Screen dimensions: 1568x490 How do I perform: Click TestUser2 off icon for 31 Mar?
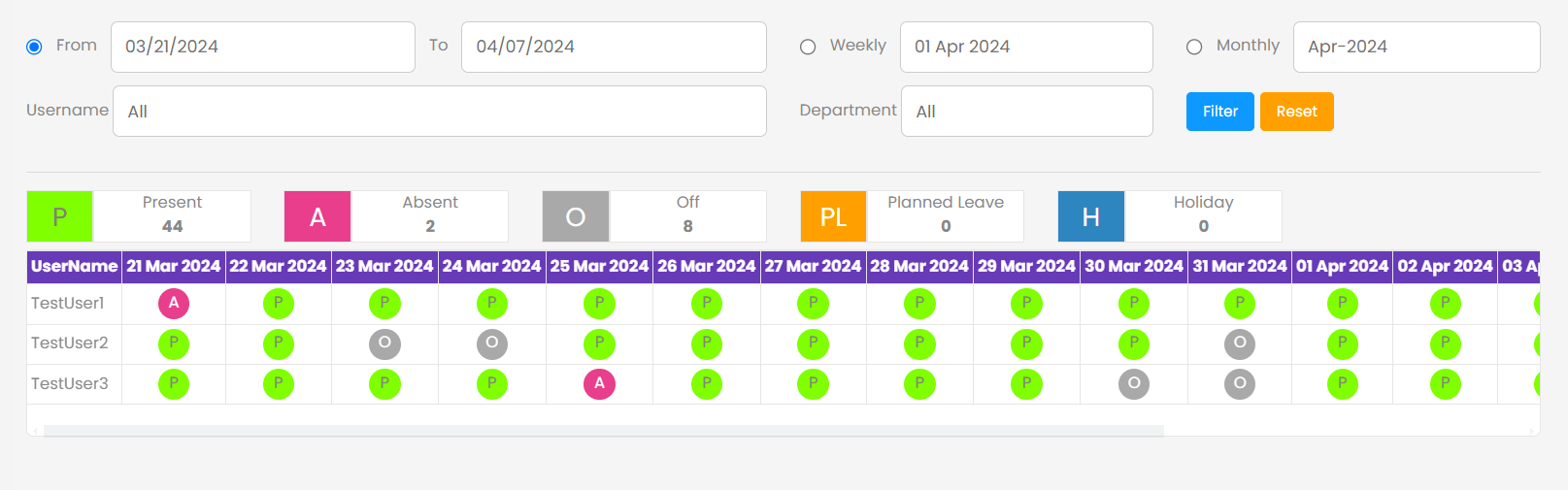(x=1240, y=343)
